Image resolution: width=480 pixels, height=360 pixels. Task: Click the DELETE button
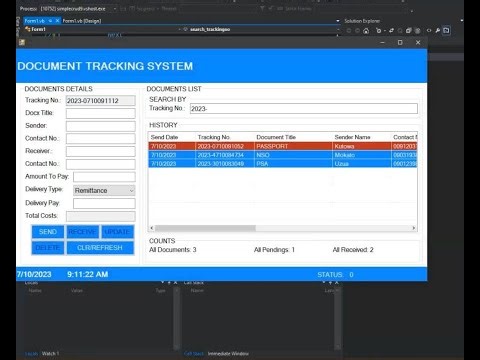coord(48,248)
